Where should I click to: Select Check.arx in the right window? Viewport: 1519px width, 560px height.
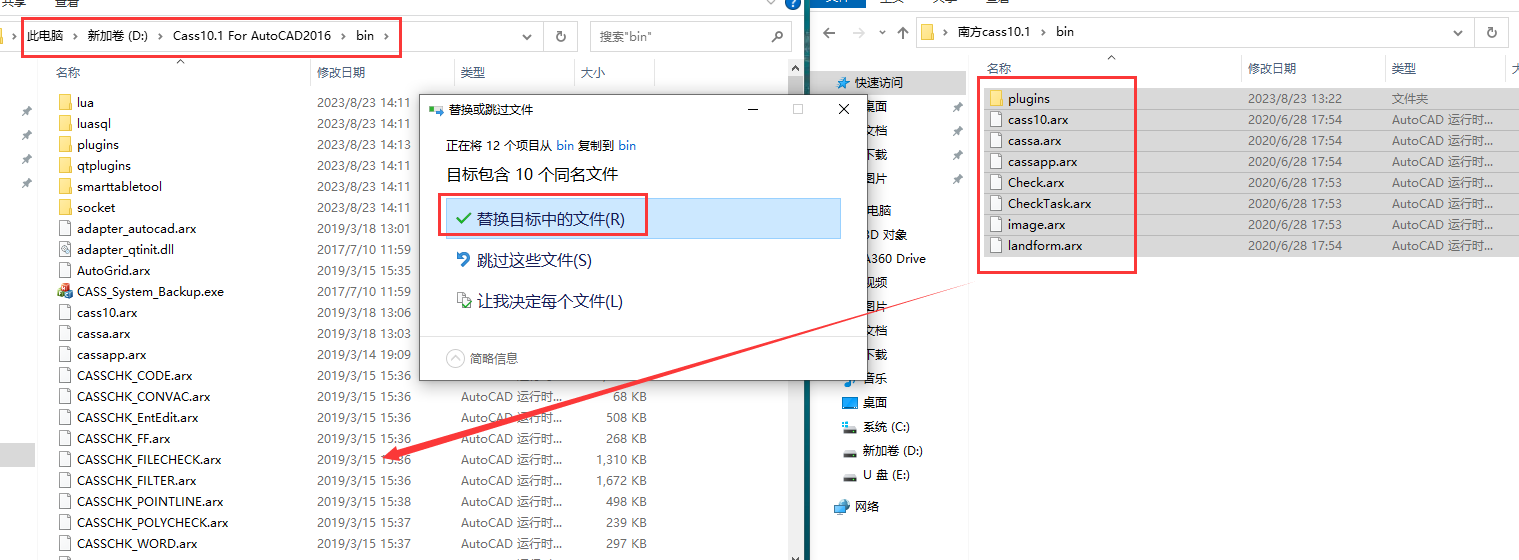coord(1036,182)
